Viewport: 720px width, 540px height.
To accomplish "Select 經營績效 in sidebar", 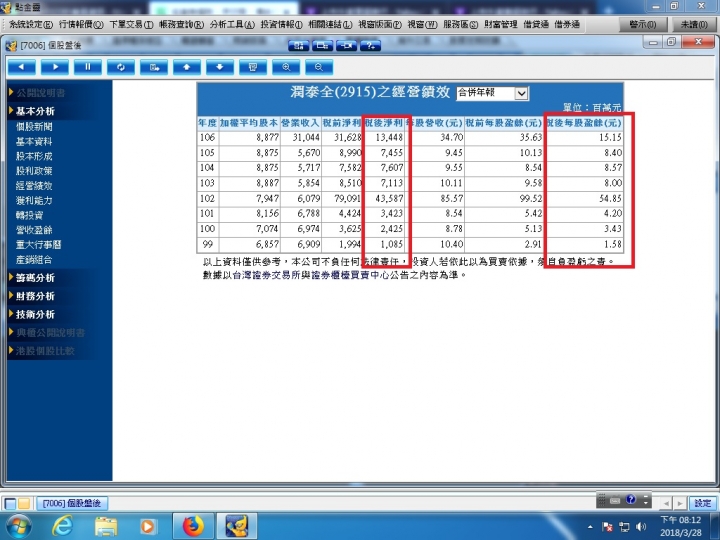I will [34, 186].
